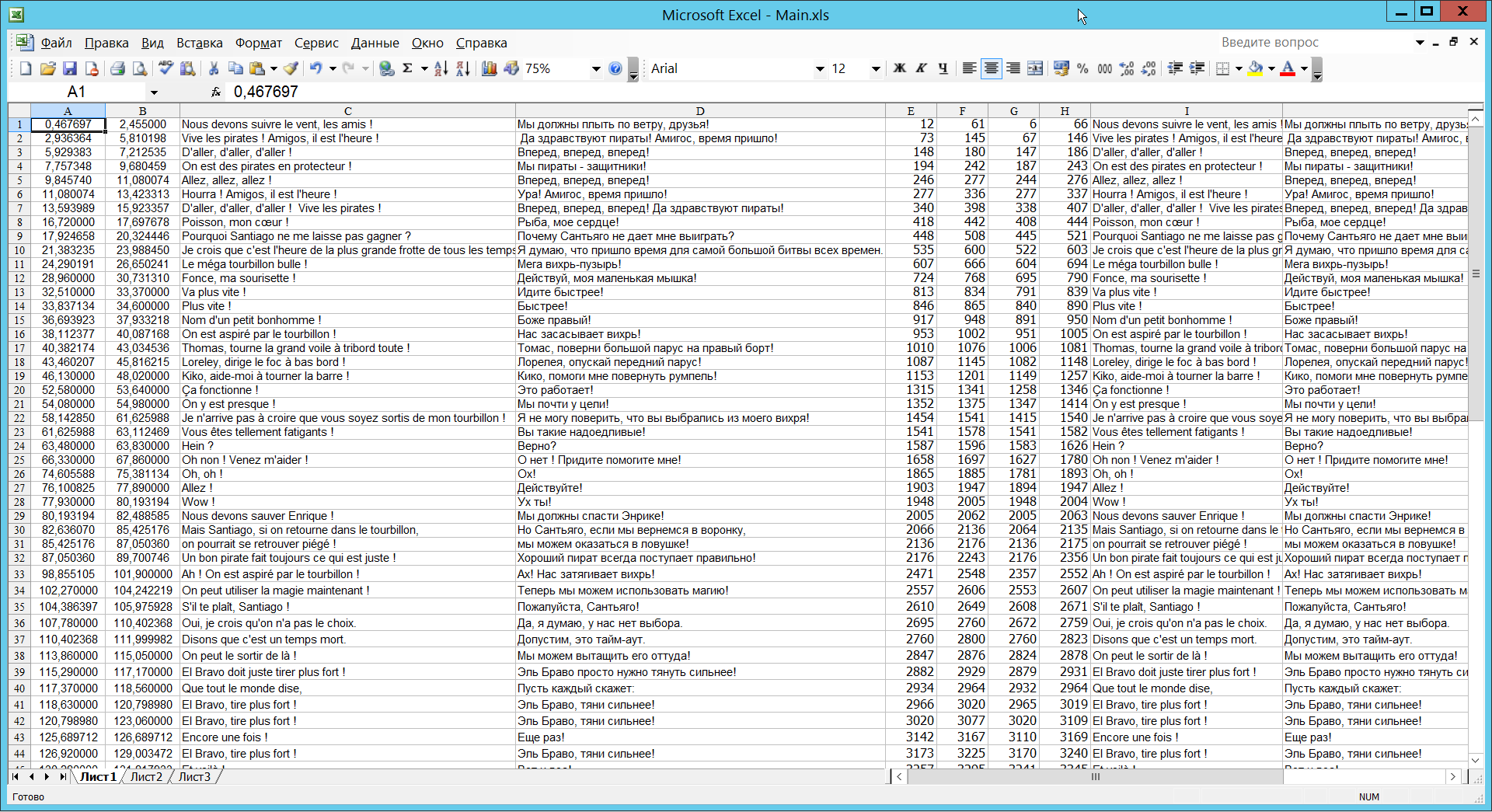This screenshot has height=812, width=1492.
Task: Sort ascending with the A-Z icon
Action: click(x=441, y=69)
